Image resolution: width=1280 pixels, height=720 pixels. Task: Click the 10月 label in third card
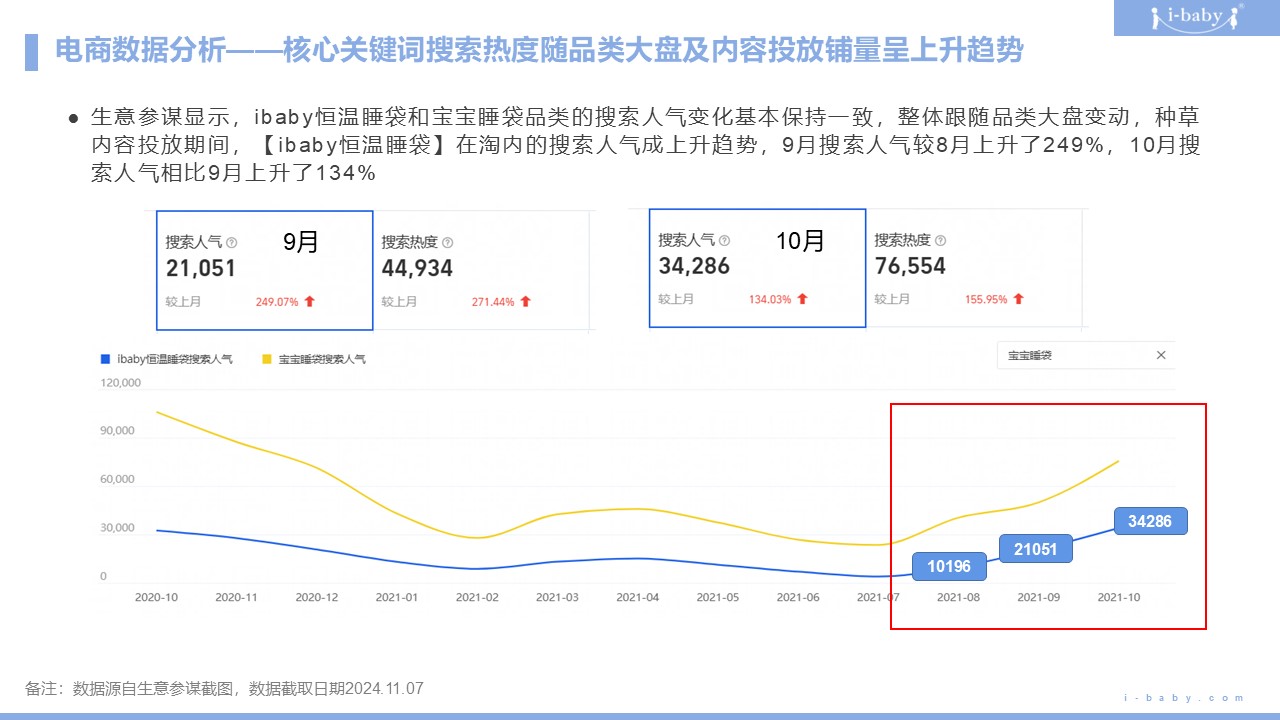click(x=800, y=240)
